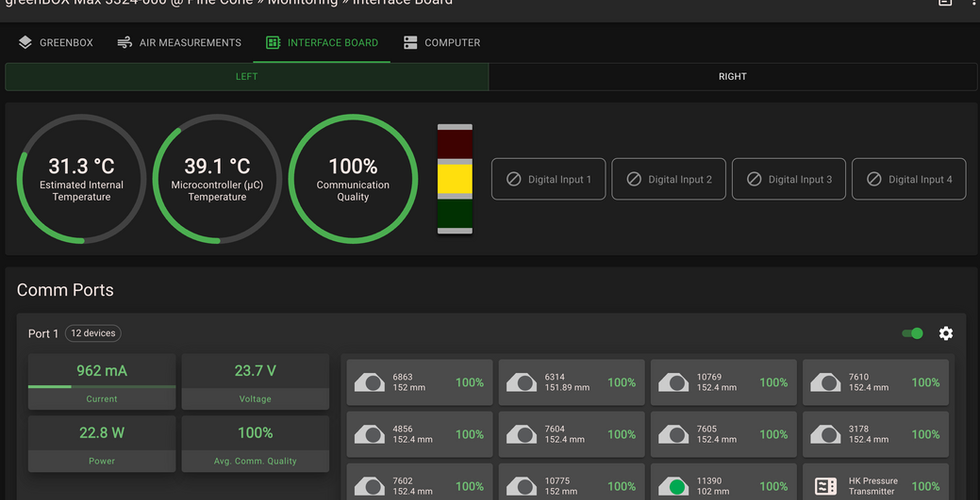980x500 pixels.
Task: Click the Communication Quality gauge
Action: tap(353, 179)
